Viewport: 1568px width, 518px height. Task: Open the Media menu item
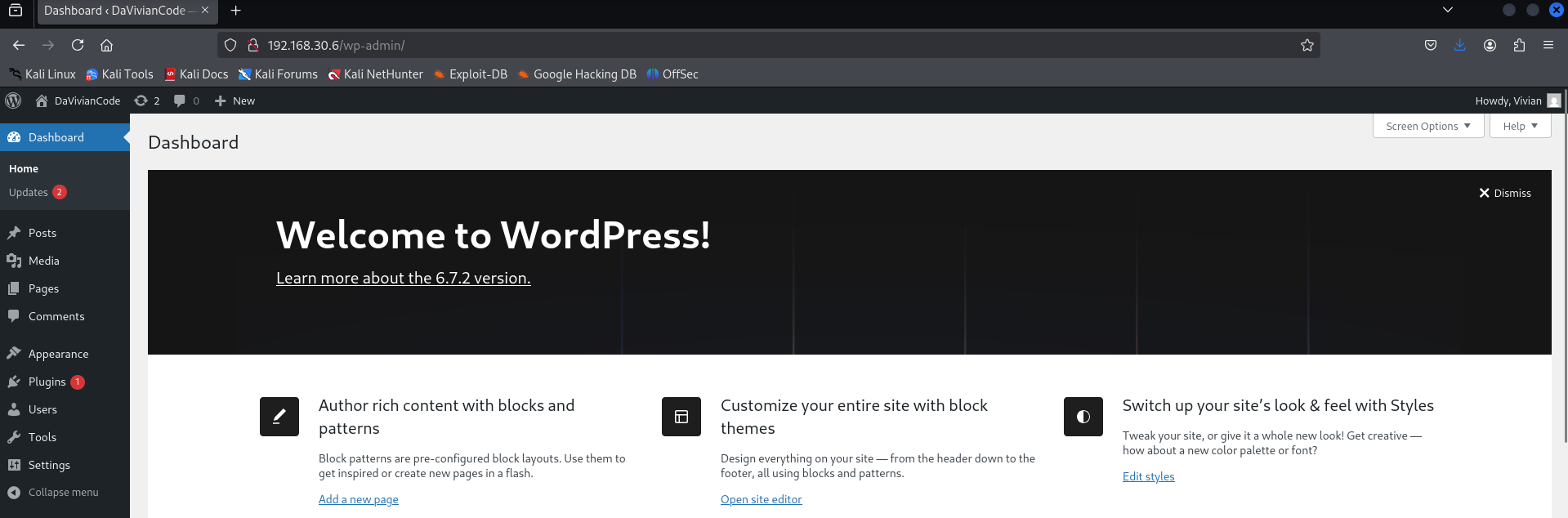pos(44,261)
